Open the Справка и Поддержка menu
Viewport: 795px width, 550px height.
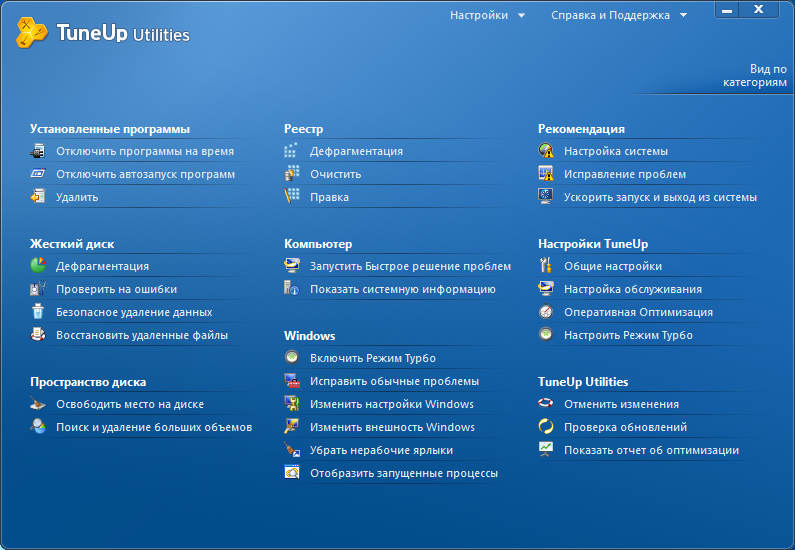tap(610, 16)
